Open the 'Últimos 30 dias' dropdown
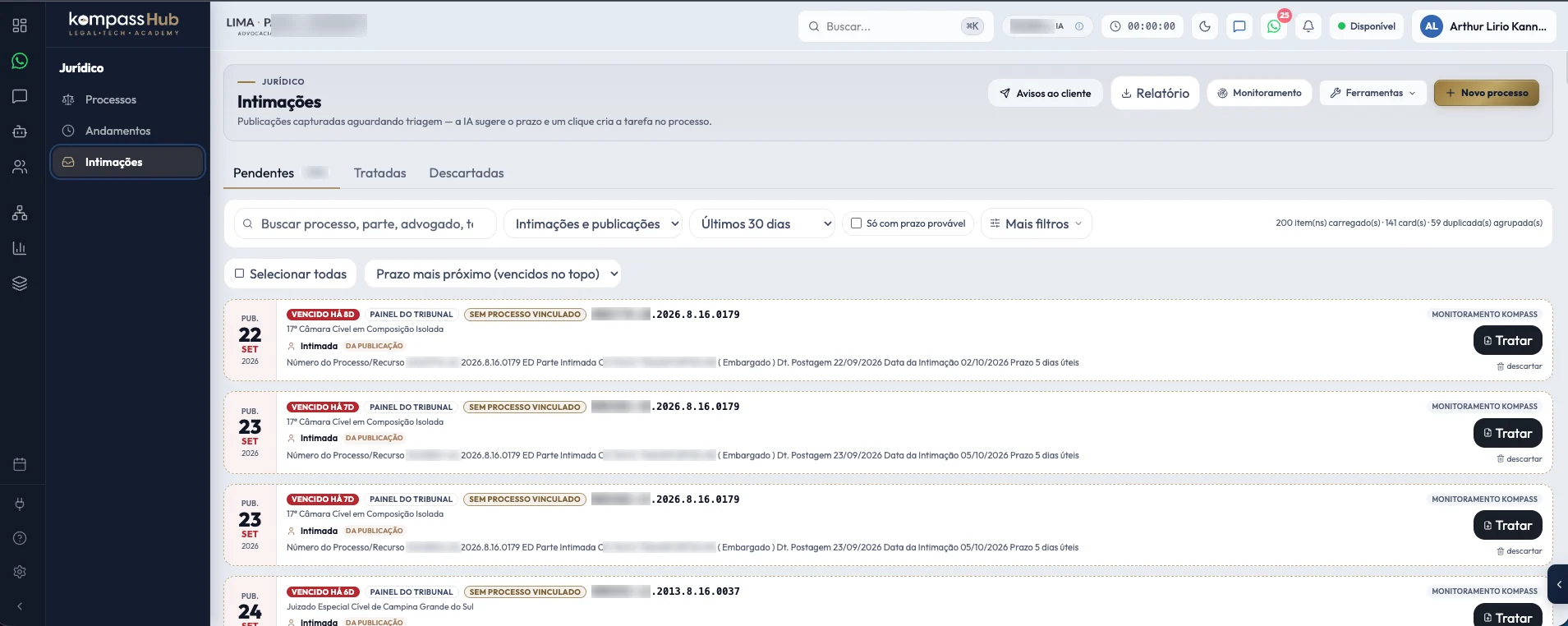This screenshot has width=1568, height=626. (762, 223)
